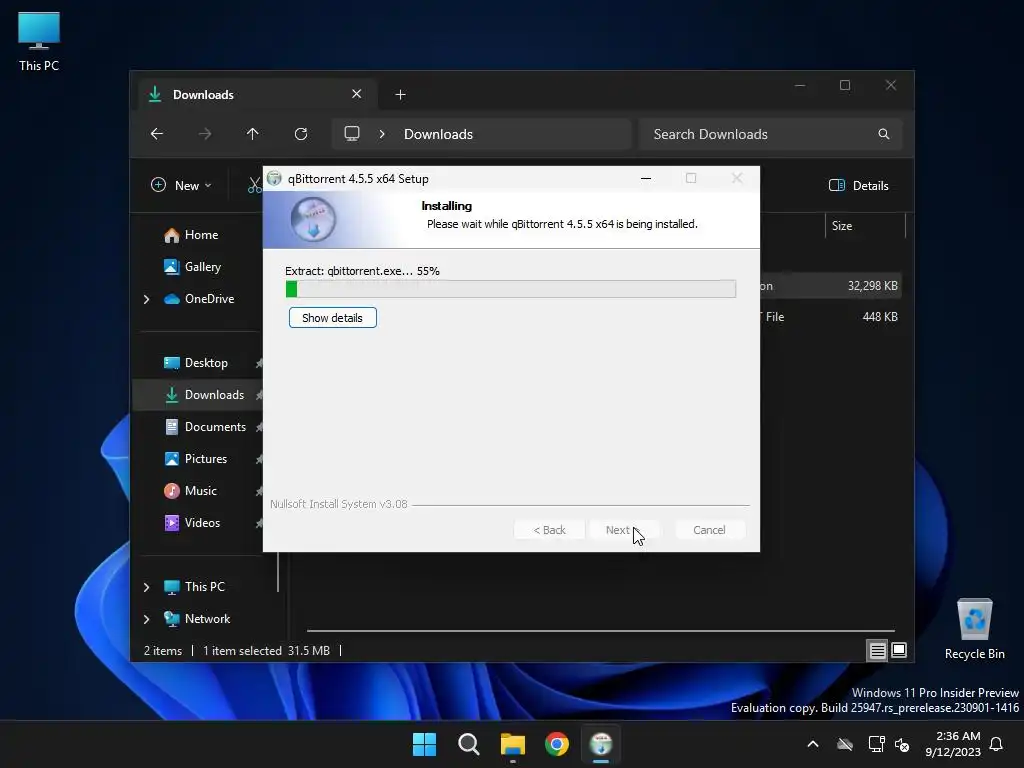
Task: Go back in File Explorer
Action: click(157, 134)
